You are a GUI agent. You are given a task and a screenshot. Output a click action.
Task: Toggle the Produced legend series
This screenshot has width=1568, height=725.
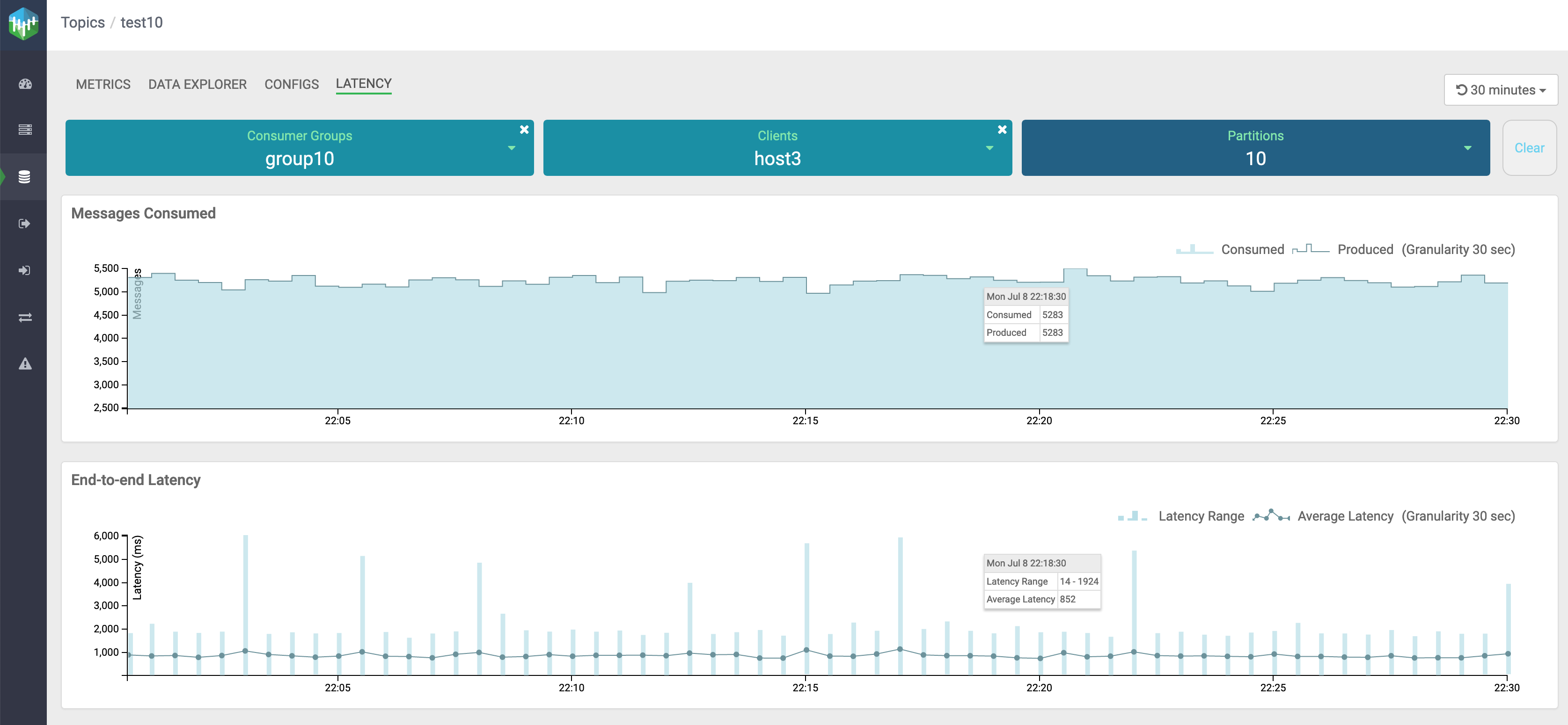(1365, 249)
